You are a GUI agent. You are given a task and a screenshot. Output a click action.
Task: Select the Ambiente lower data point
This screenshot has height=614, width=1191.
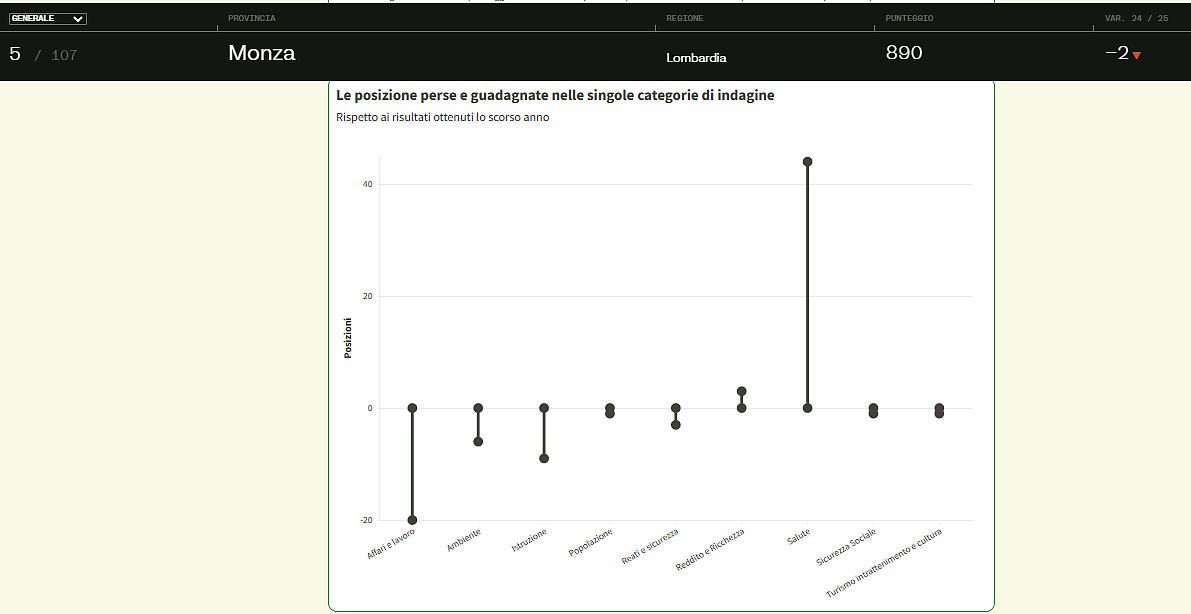[x=478, y=441]
